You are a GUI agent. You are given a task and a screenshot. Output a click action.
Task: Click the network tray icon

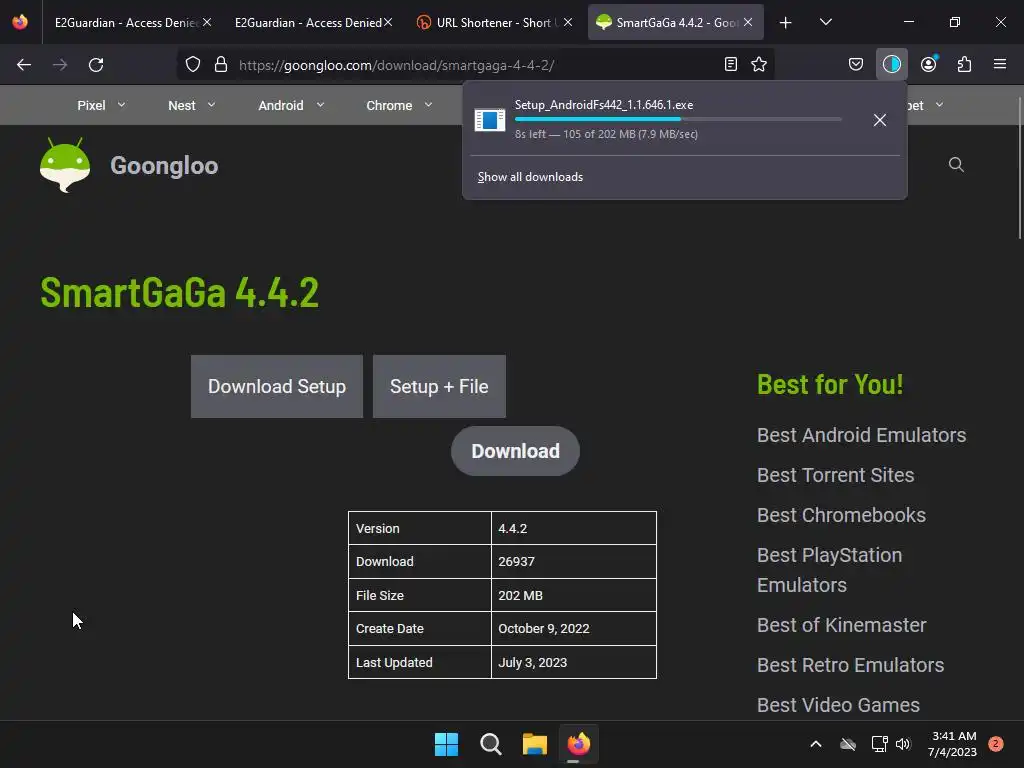point(879,744)
